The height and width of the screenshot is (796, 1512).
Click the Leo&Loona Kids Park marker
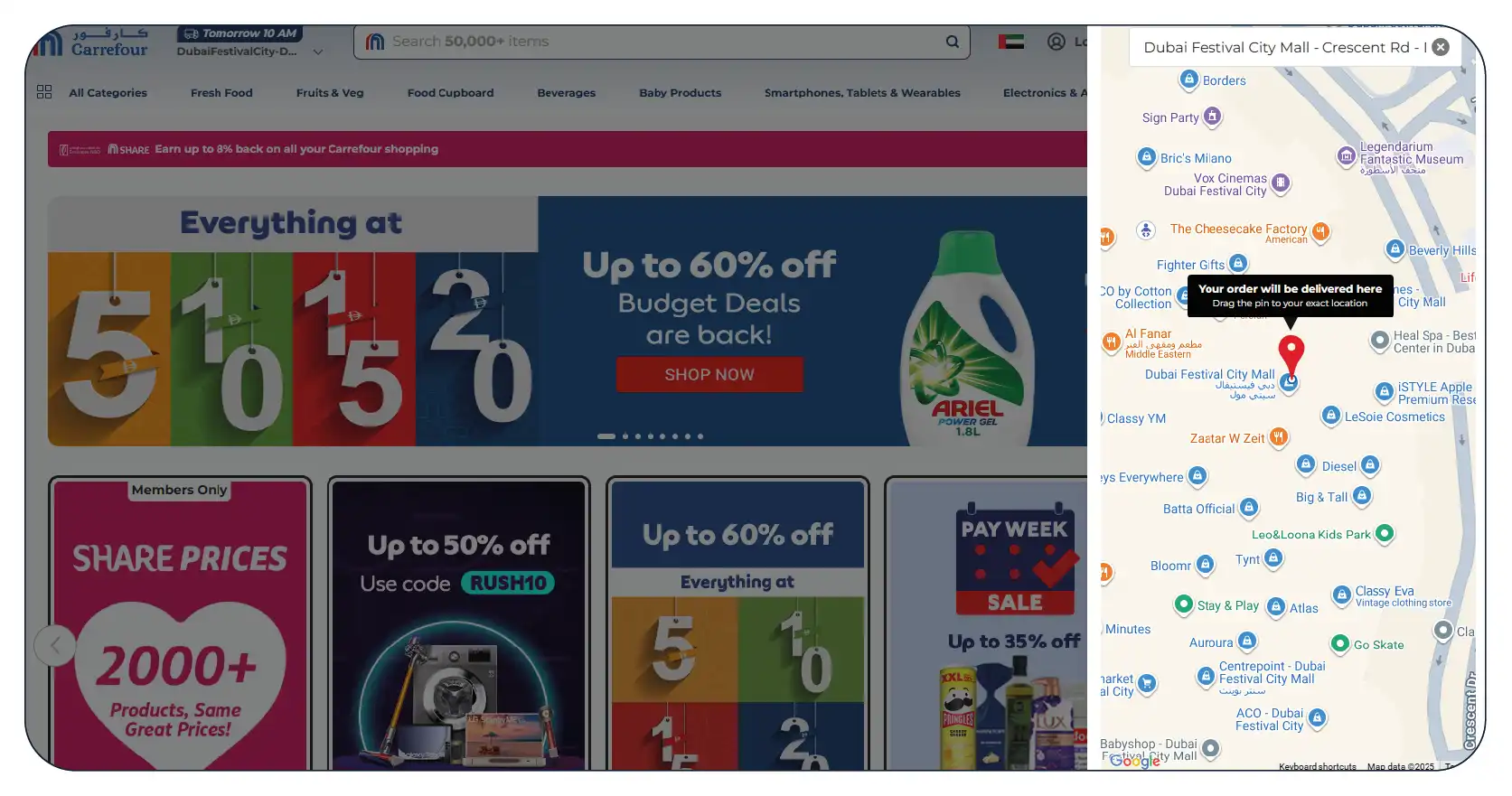coord(1385,534)
